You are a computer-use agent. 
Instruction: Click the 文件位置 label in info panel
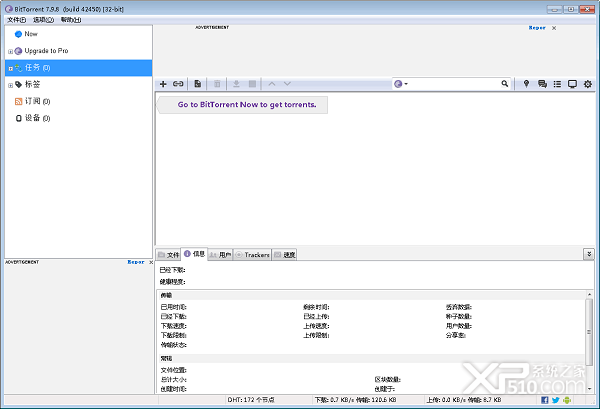[x=173, y=370]
